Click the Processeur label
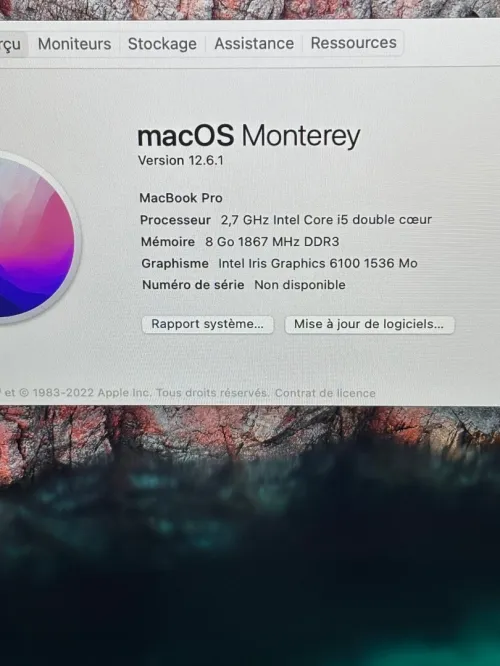Viewport: 500px width, 666px height. pos(175,220)
